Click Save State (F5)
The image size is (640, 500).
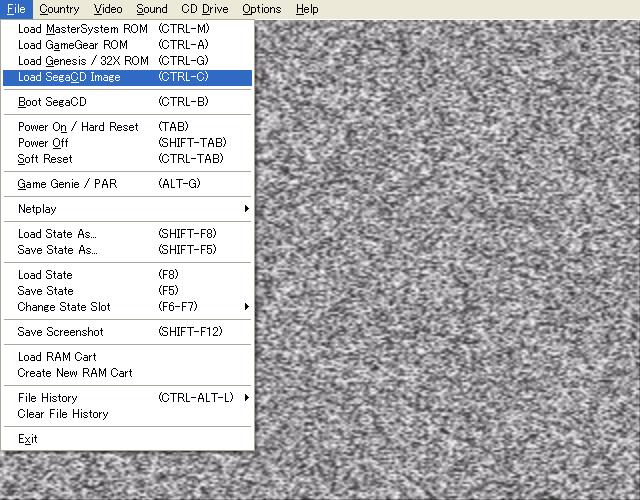pos(127,291)
